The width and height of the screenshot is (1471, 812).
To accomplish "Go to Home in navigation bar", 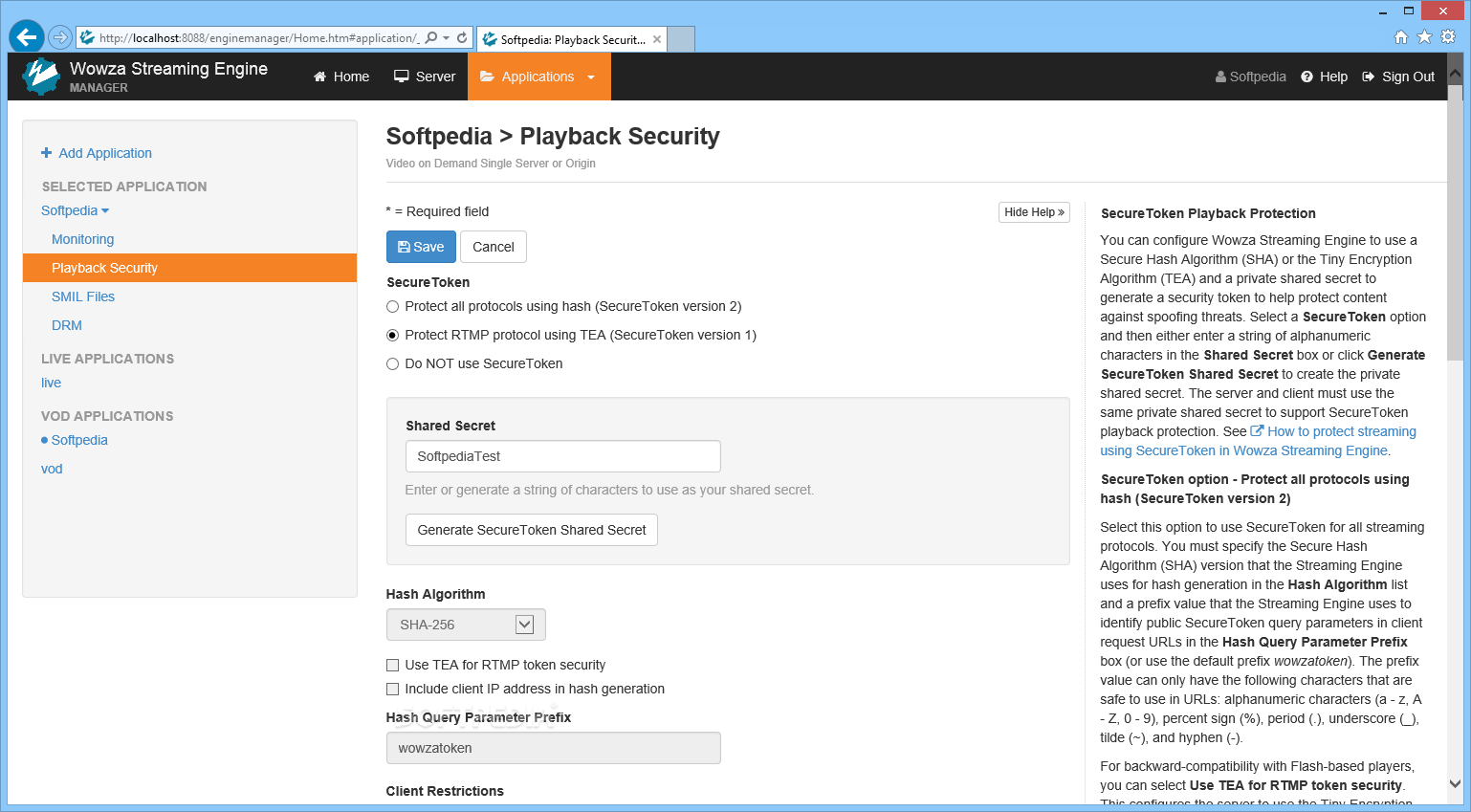I will coord(341,77).
